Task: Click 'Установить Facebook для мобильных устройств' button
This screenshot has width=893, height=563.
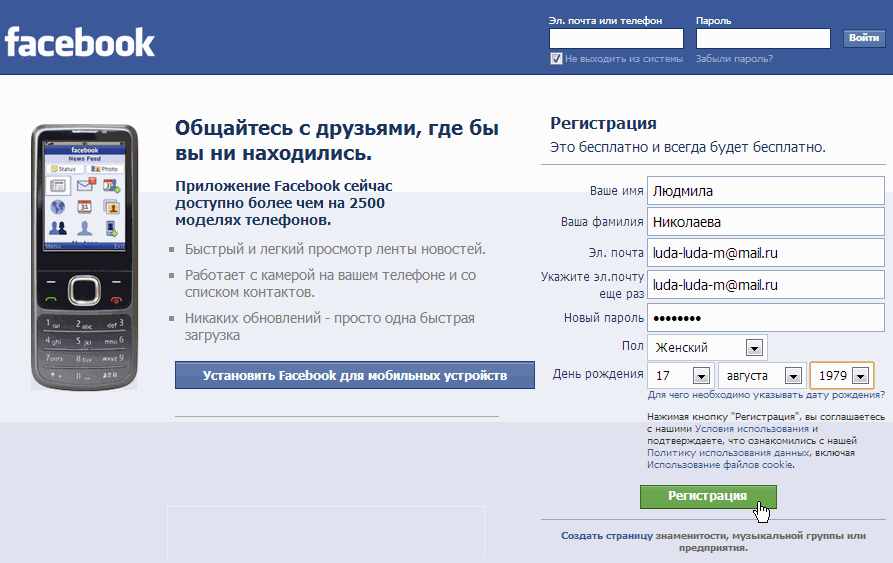Action: (355, 375)
